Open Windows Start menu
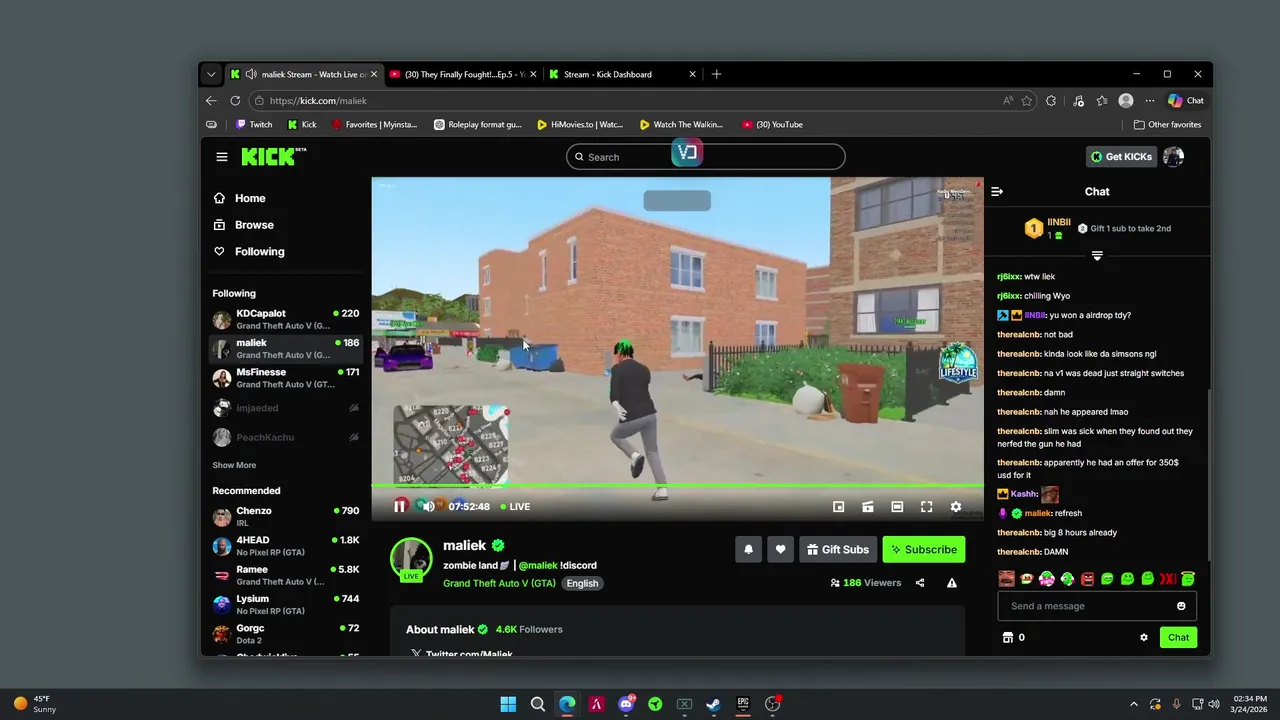1280x720 pixels. [x=508, y=704]
